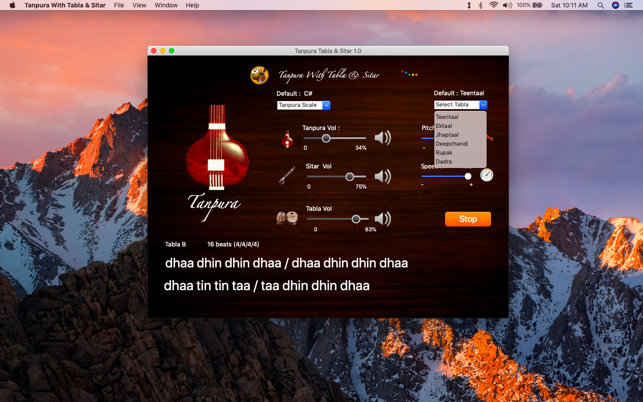Click the 'Tabla B' label
643x402 pixels.
click(x=175, y=244)
